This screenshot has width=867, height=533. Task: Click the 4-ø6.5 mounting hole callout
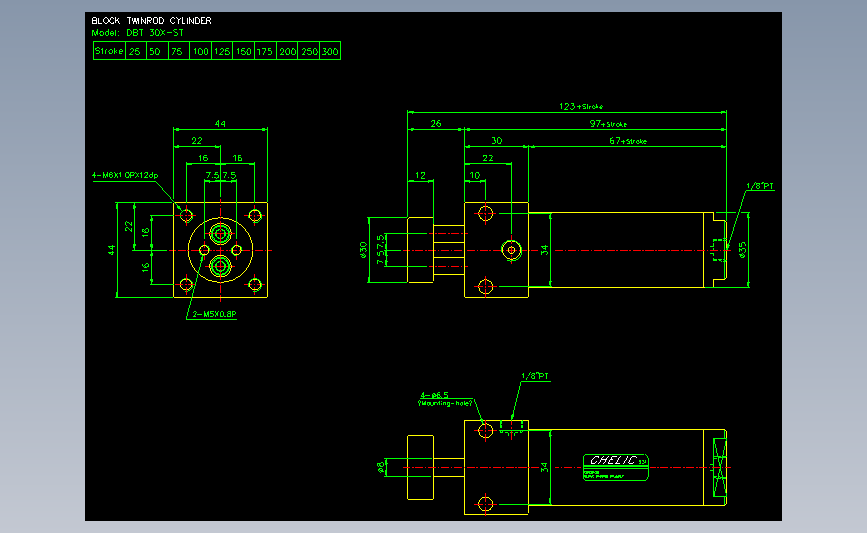pyautogui.click(x=435, y=395)
